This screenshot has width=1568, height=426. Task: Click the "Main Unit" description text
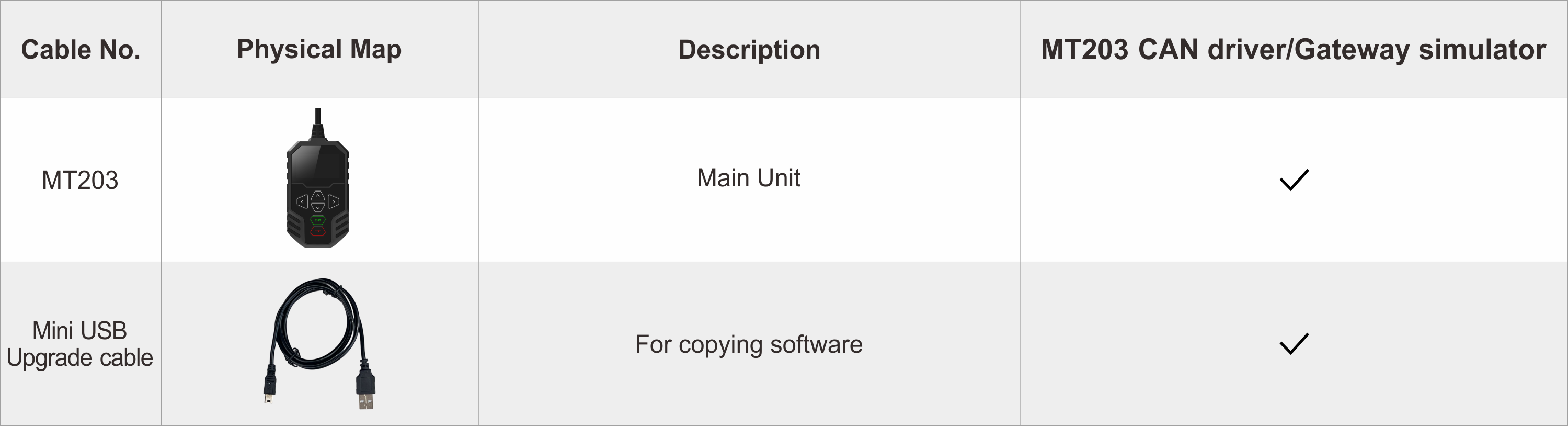748,178
